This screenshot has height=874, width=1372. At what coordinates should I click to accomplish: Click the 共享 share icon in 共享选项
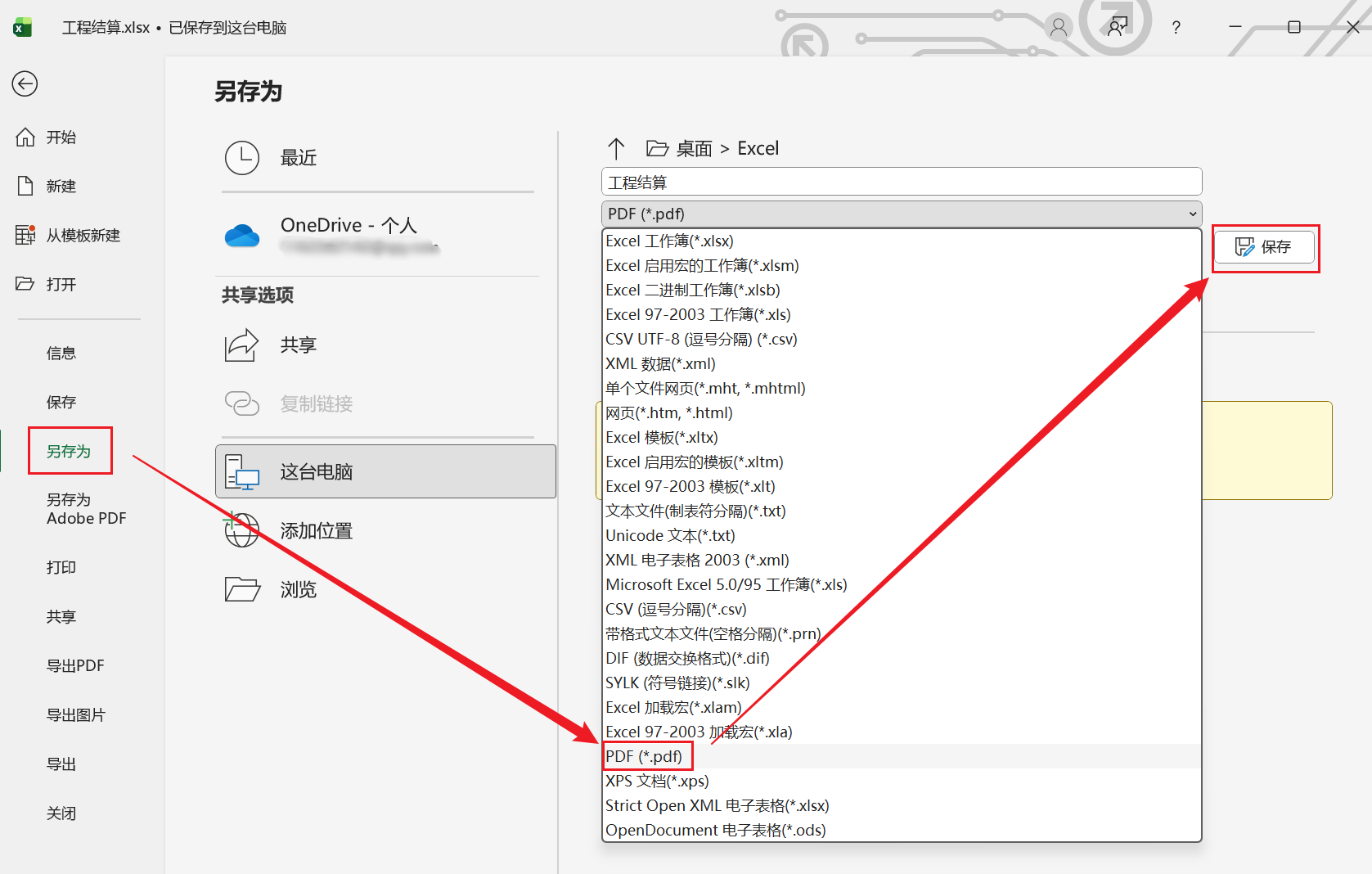[x=242, y=345]
